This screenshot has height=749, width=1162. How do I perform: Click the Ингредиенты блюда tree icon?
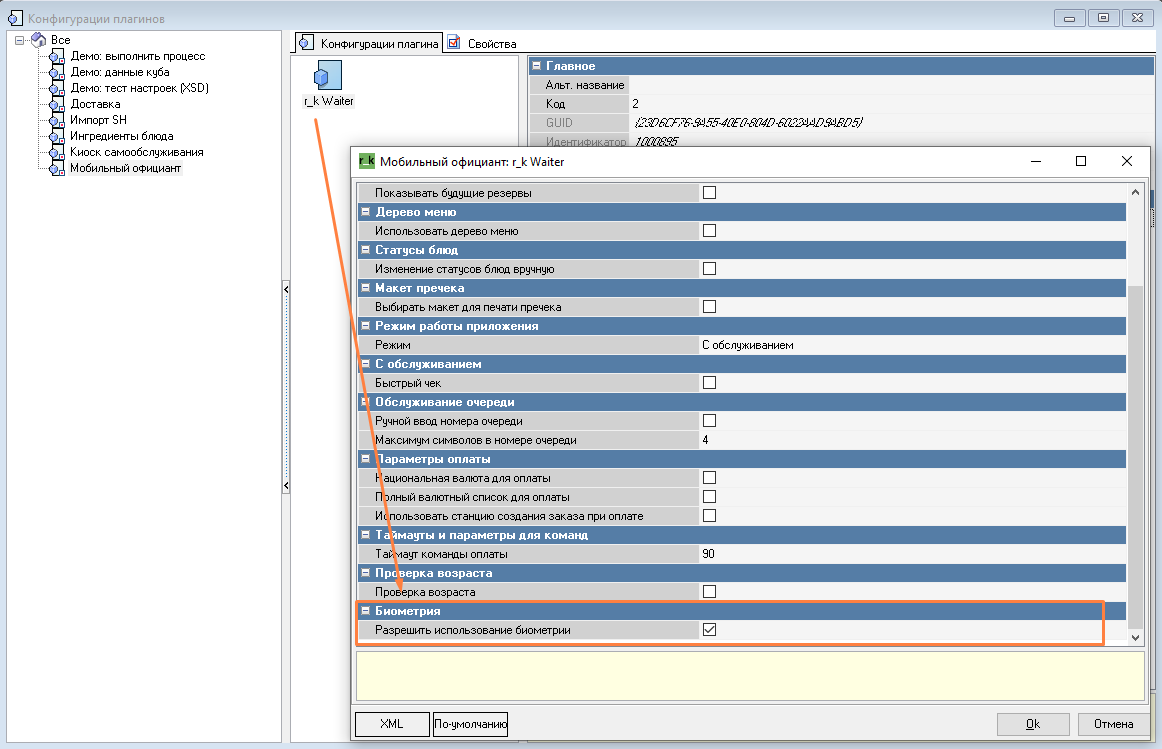[57, 136]
